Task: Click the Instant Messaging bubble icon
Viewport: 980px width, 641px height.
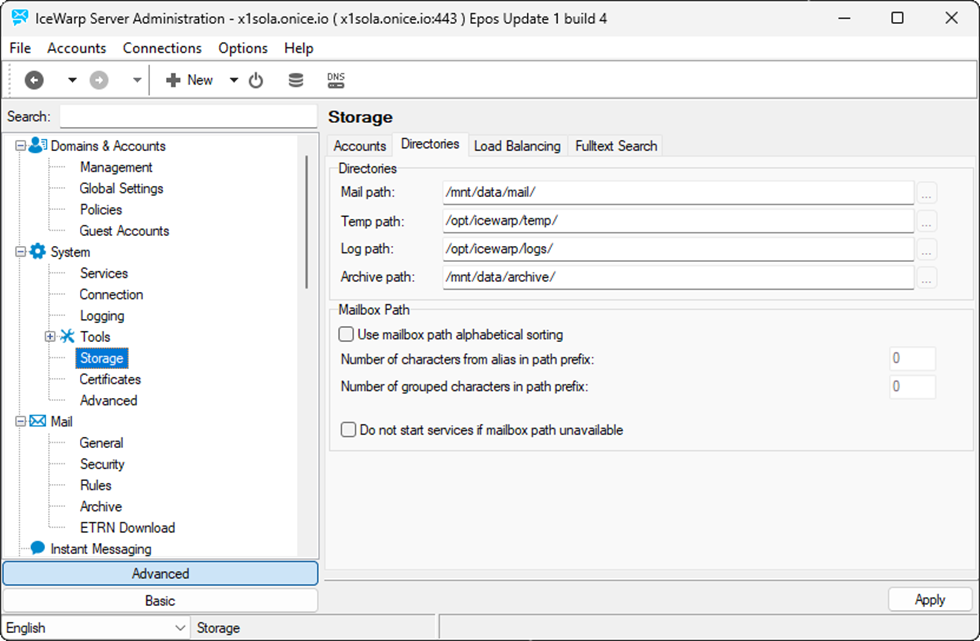Action: coord(38,548)
